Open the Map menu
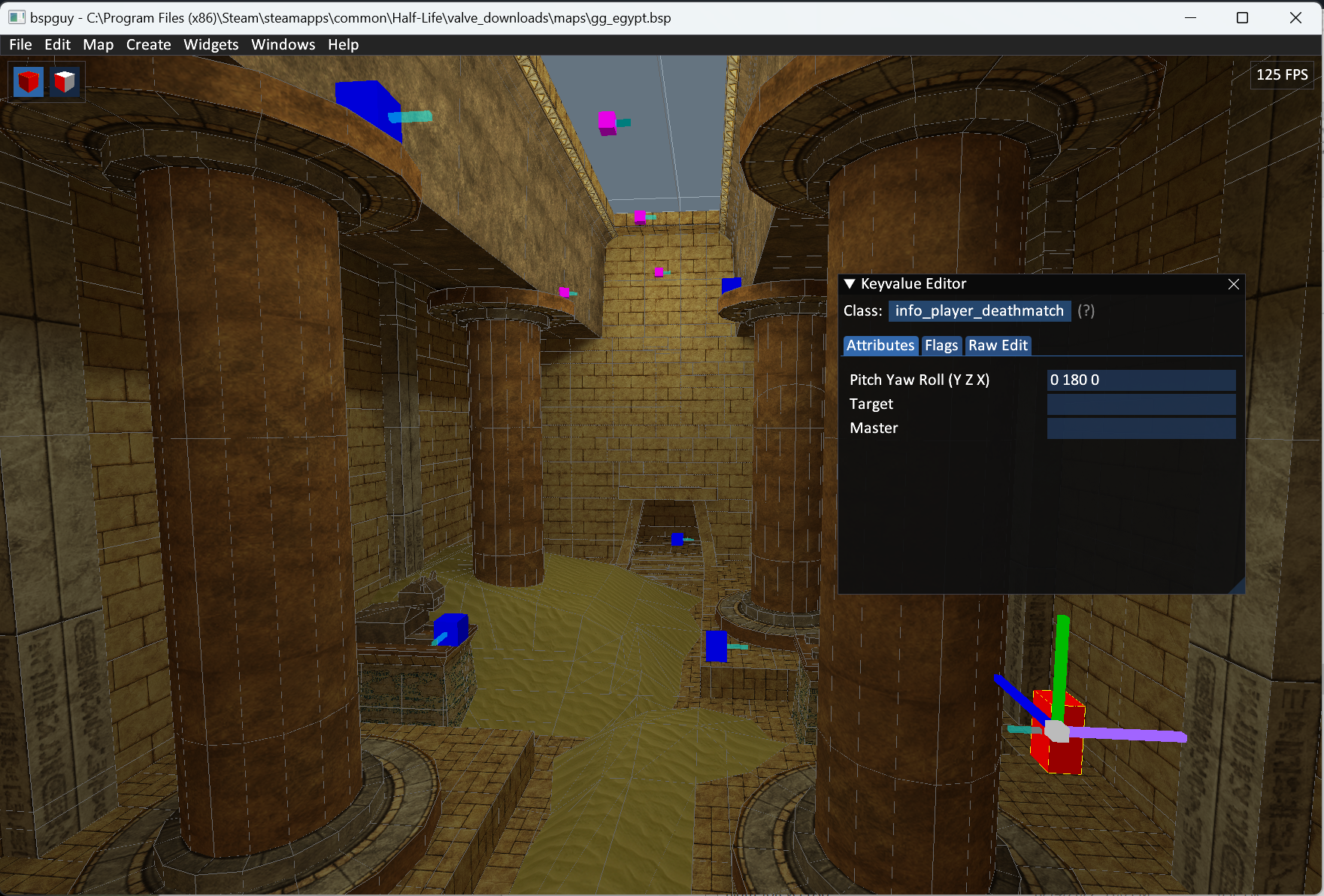The height and width of the screenshot is (896, 1324). (98, 44)
